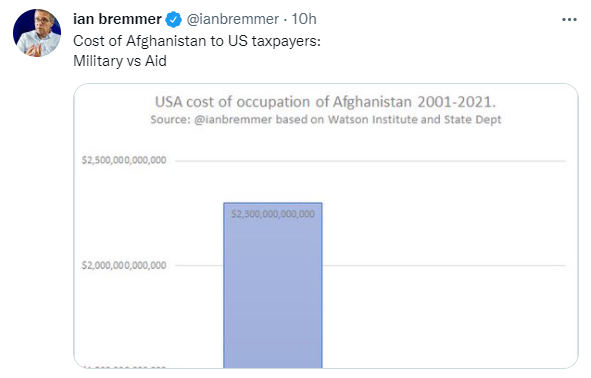Click the $2,000,000,000,000 axis label

(124, 265)
